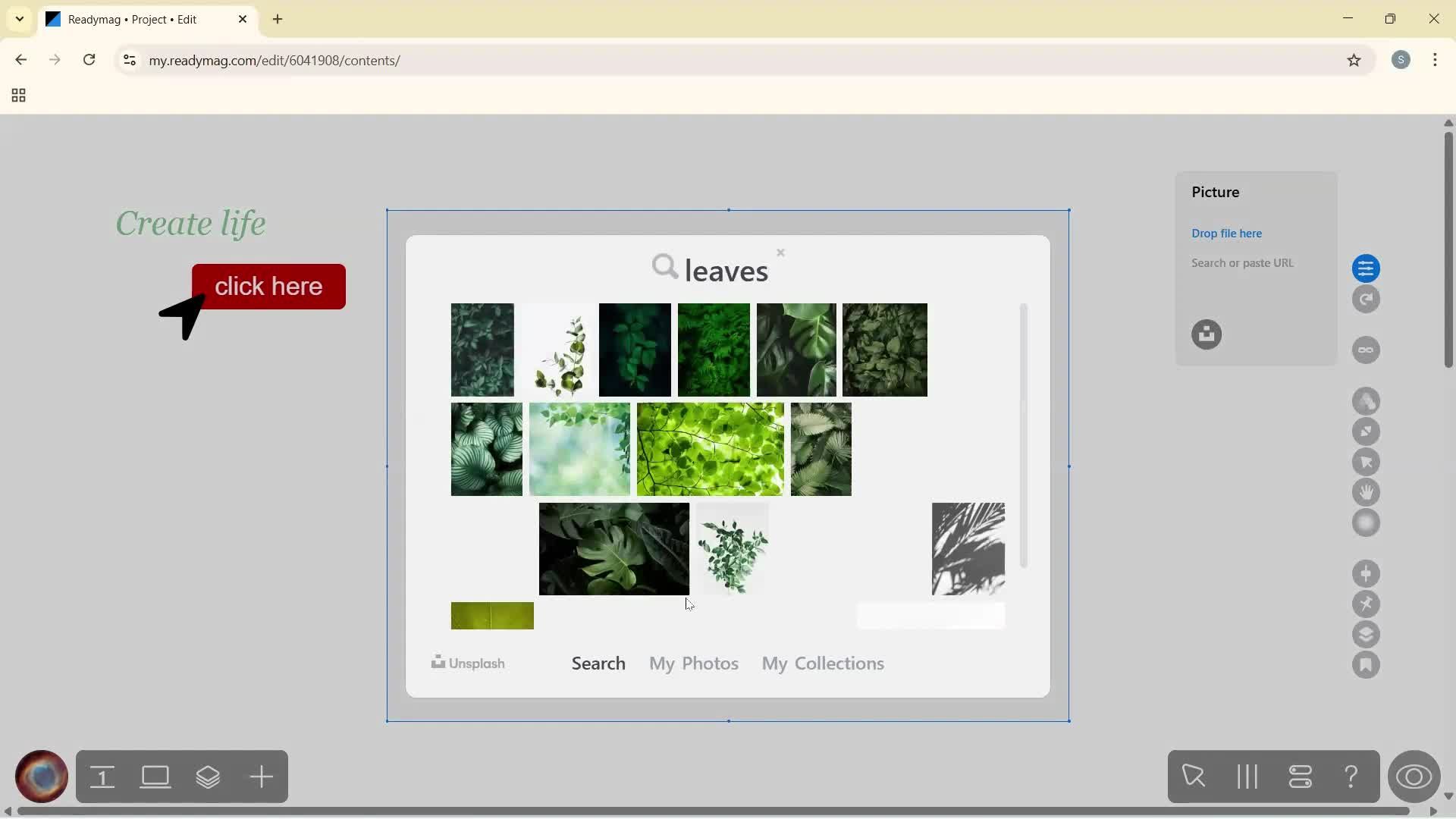Open the browser tab search chevron
Viewport: 1456px width, 819px height.
coord(19,19)
